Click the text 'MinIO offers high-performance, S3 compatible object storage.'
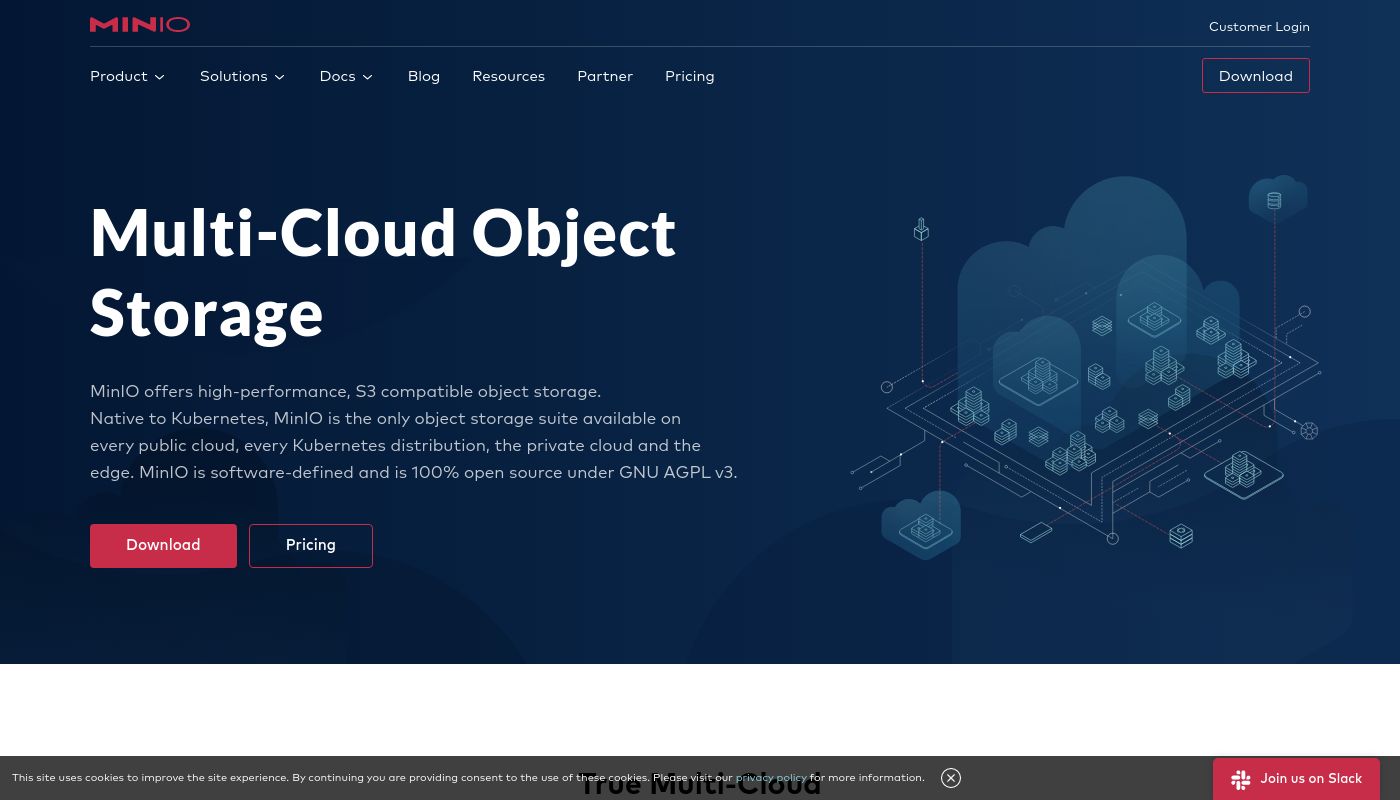This screenshot has height=800, width=1400. pyautogui.click(x=346, y=391)
